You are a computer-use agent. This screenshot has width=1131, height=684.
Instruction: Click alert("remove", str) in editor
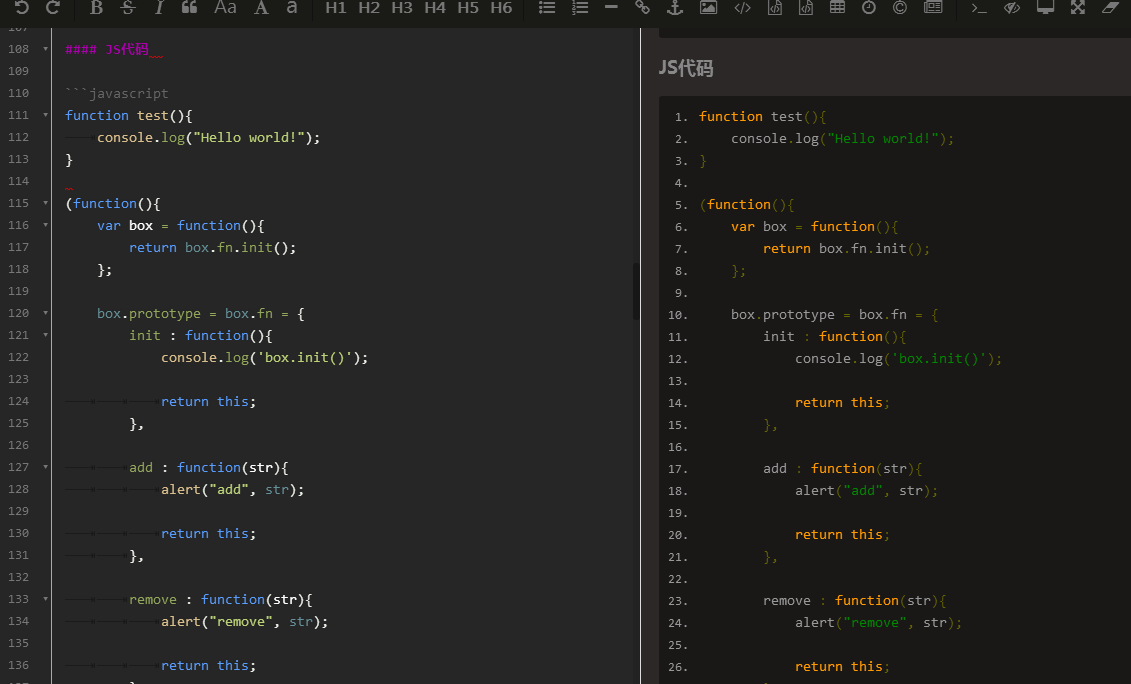coord(245,621)
